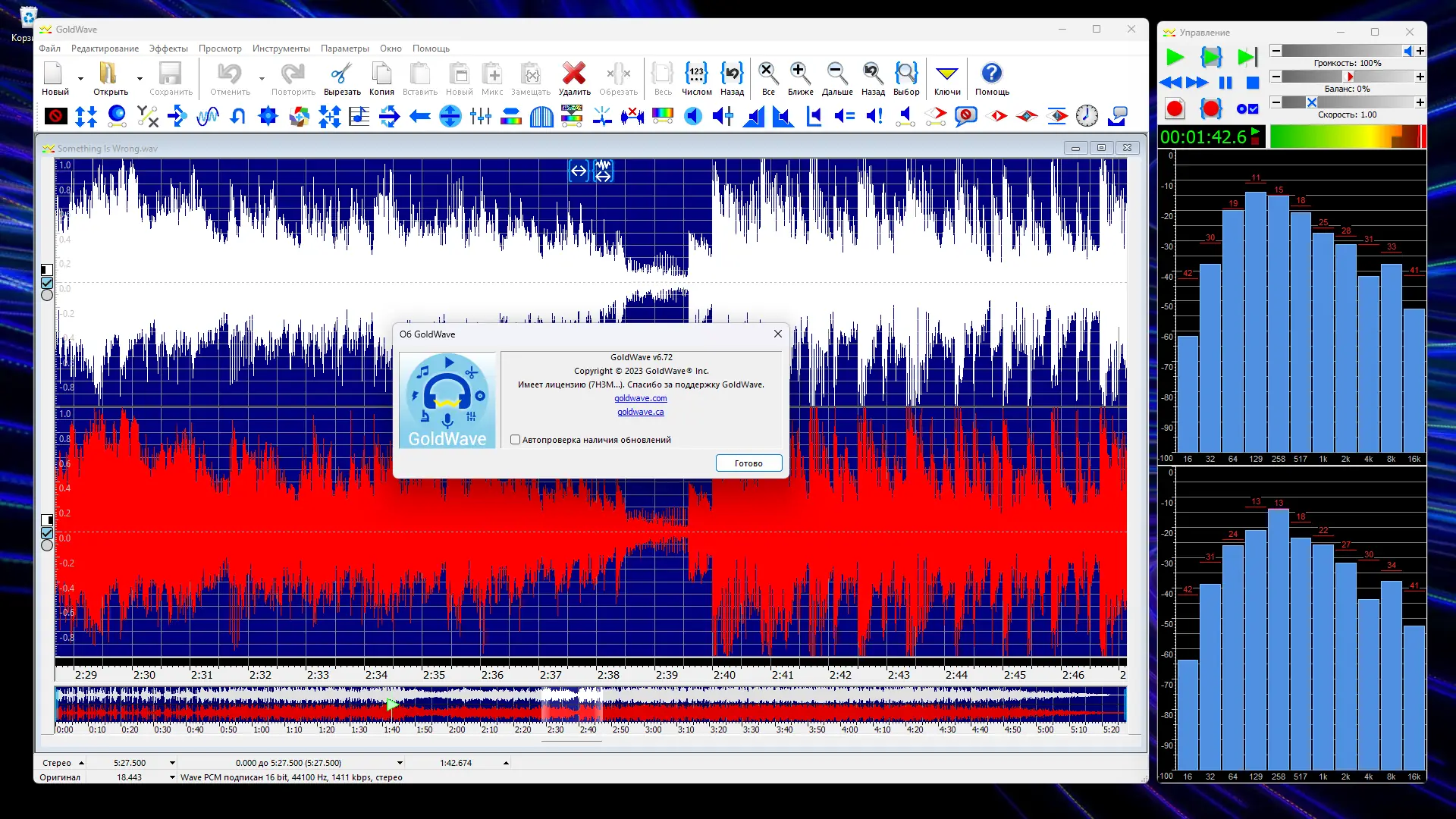Toggle the lower red channel checkbox
The height and width of the screenshot is (819, 1456).
47,533
